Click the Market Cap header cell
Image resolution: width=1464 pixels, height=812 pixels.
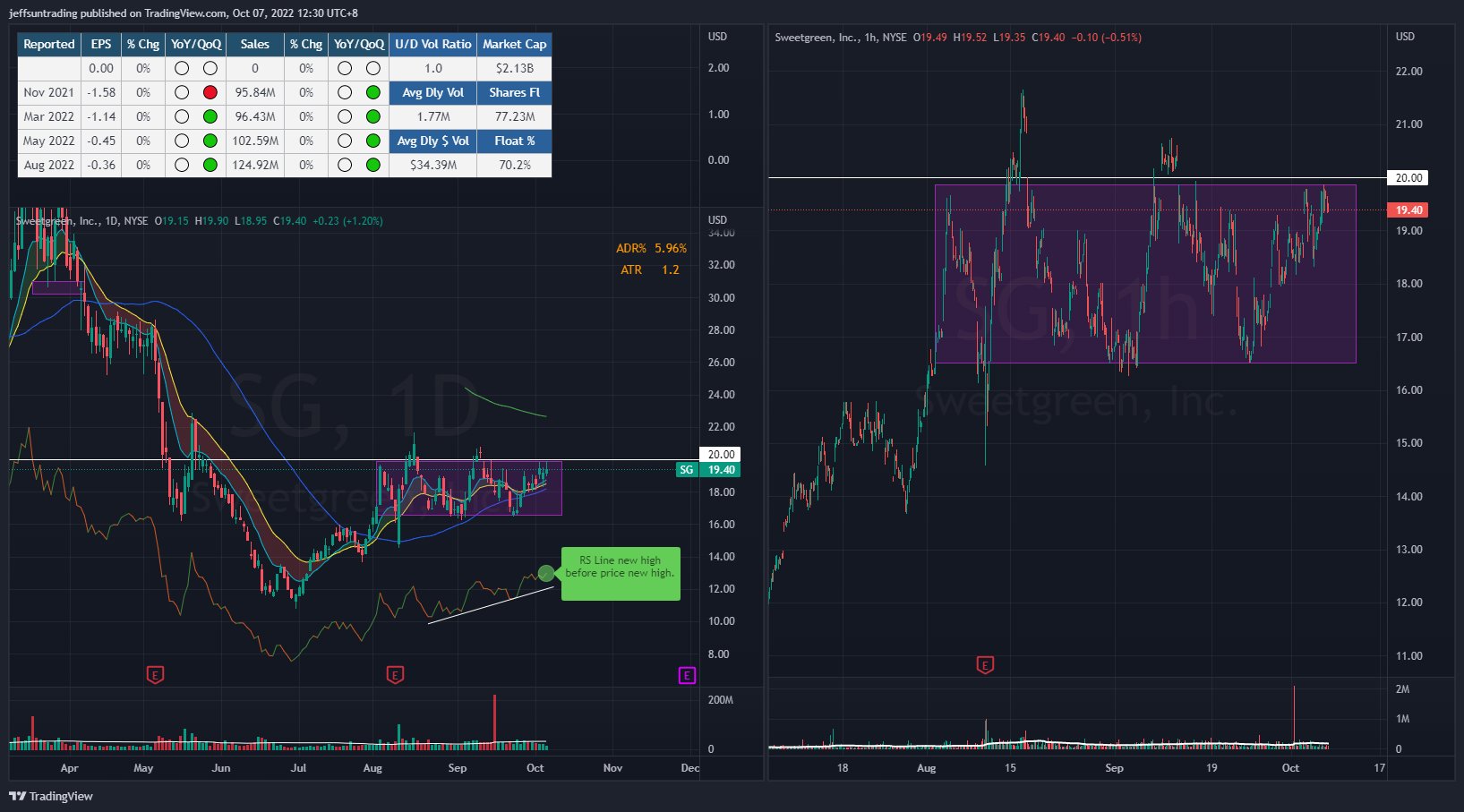[x=514, y=44]
